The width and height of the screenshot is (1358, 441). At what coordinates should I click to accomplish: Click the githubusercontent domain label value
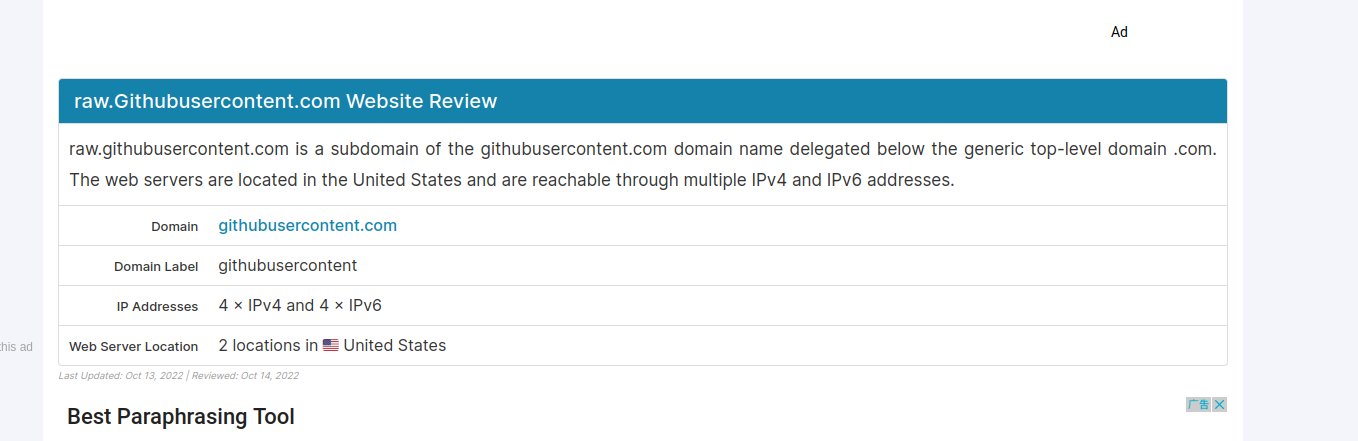tap(287, 266)
